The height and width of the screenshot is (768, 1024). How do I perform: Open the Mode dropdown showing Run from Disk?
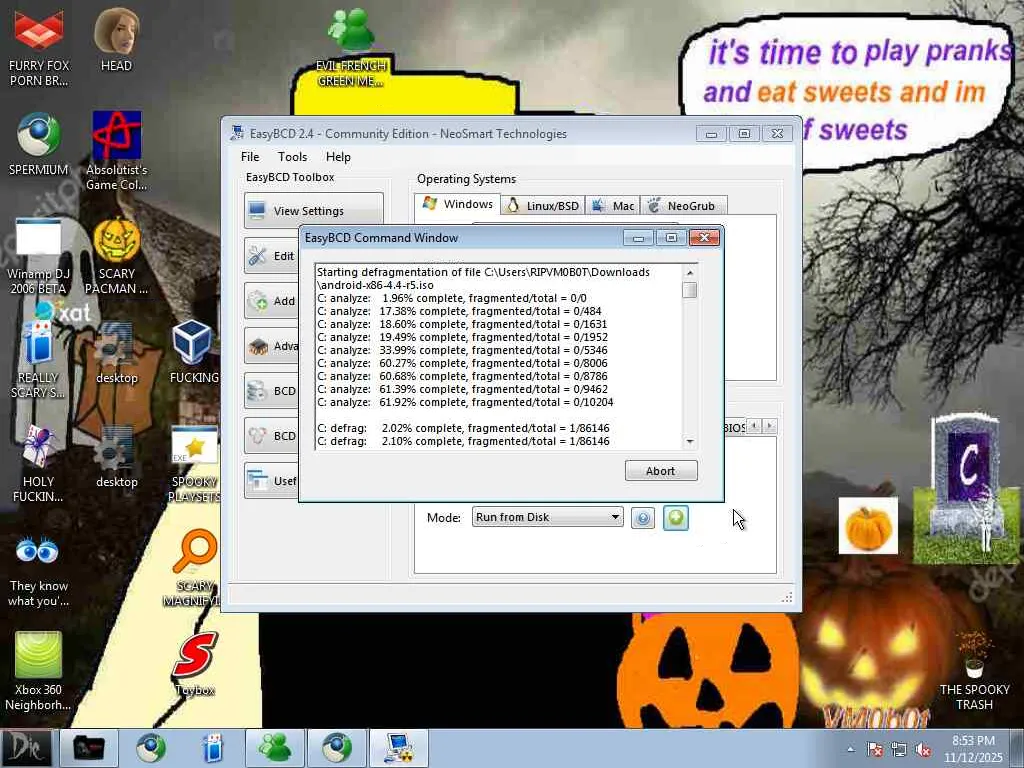[547, 517]
